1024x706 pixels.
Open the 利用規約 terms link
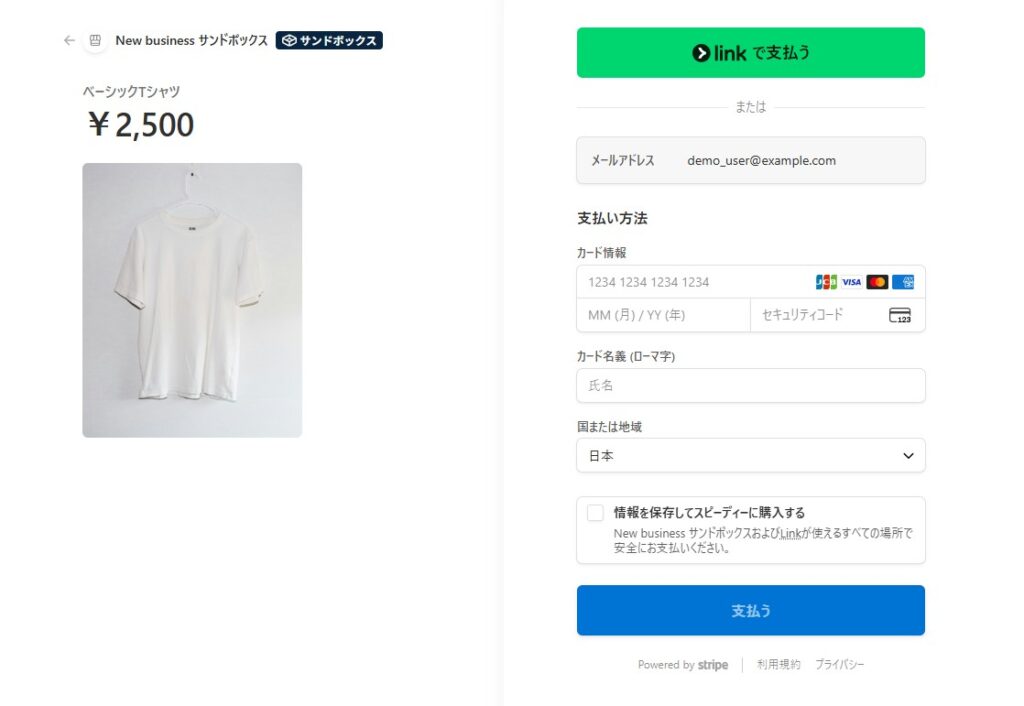778,665
